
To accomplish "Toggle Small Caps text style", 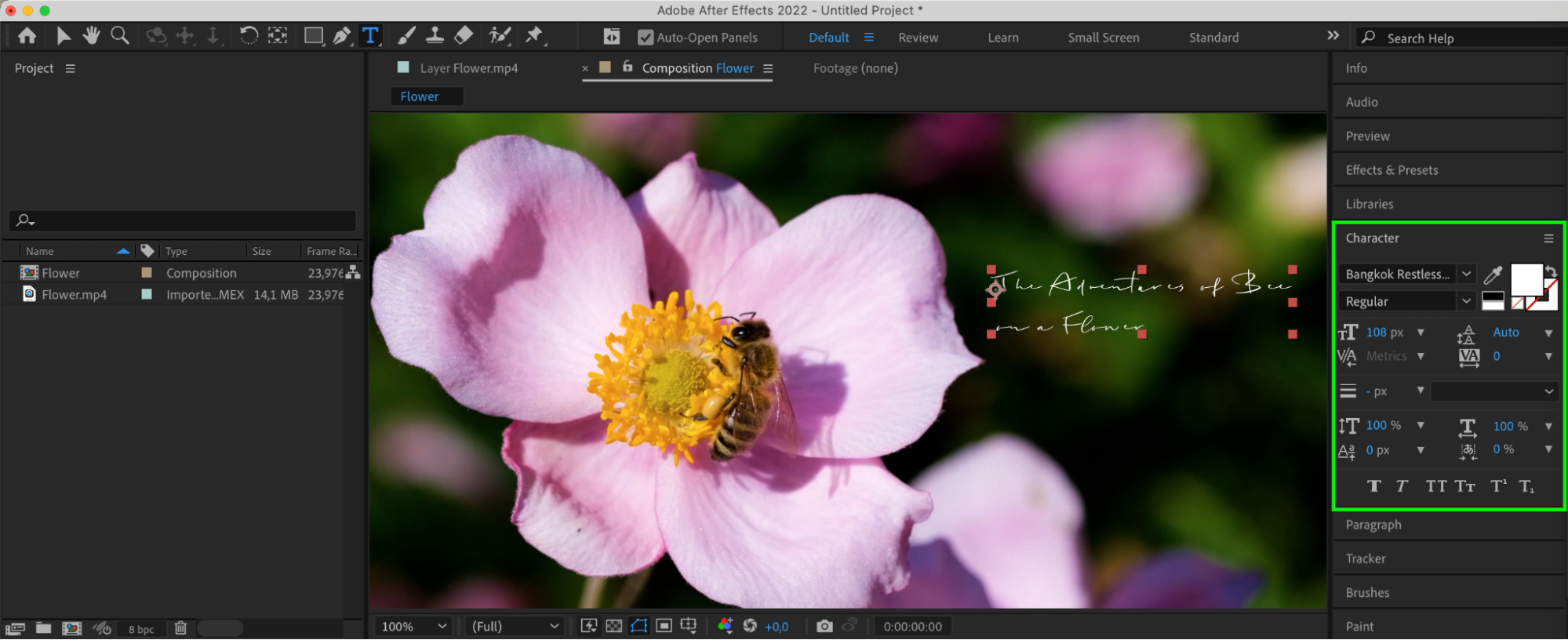I will 1465,486.
